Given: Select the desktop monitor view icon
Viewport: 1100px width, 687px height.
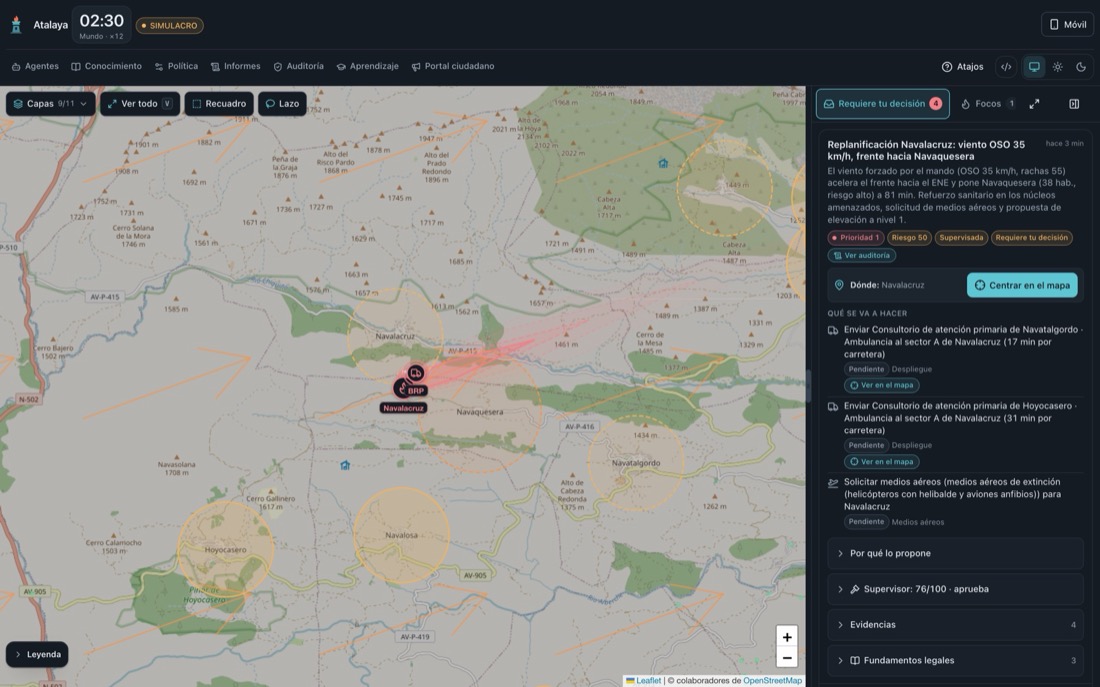Looking at the screenshot, I should [x=1034, y=67].
